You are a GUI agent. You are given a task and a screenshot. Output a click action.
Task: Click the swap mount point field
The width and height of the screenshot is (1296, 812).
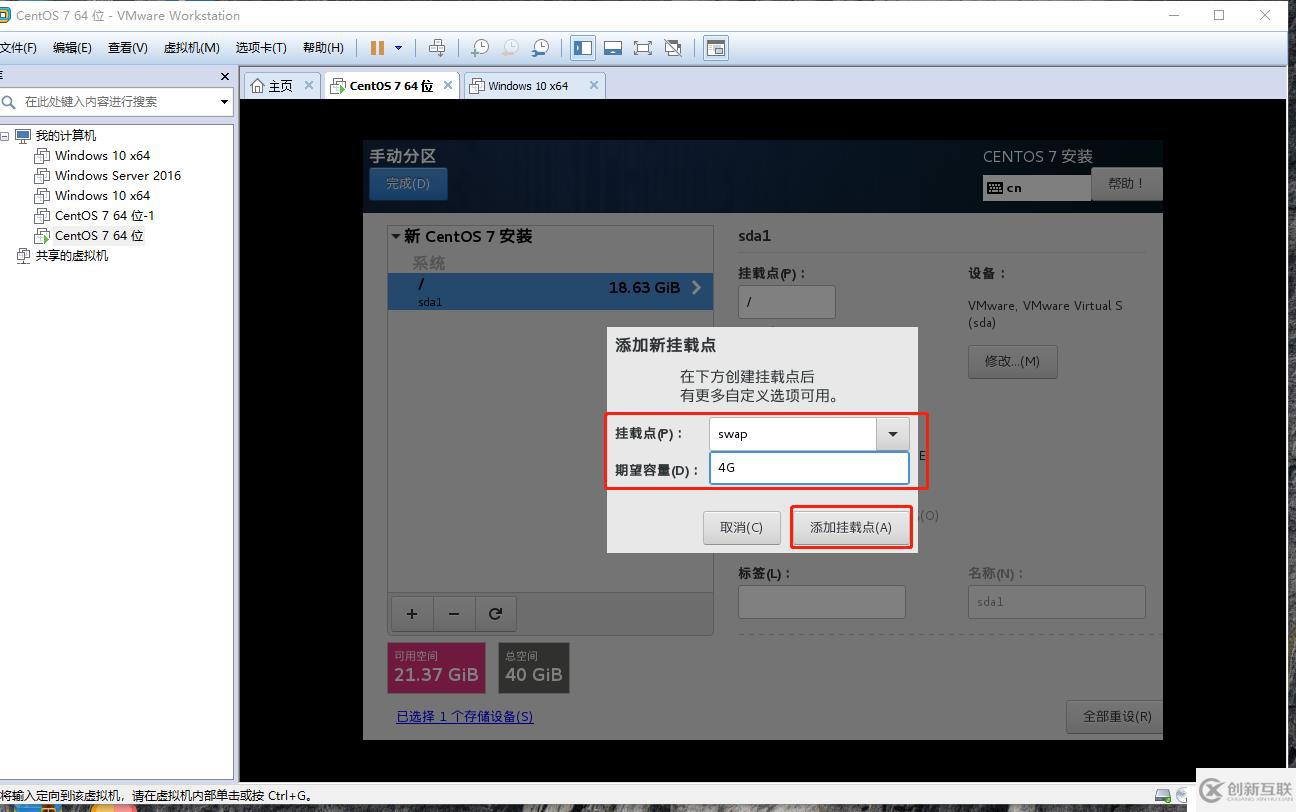pyautogui.click(x=793, y=434)
